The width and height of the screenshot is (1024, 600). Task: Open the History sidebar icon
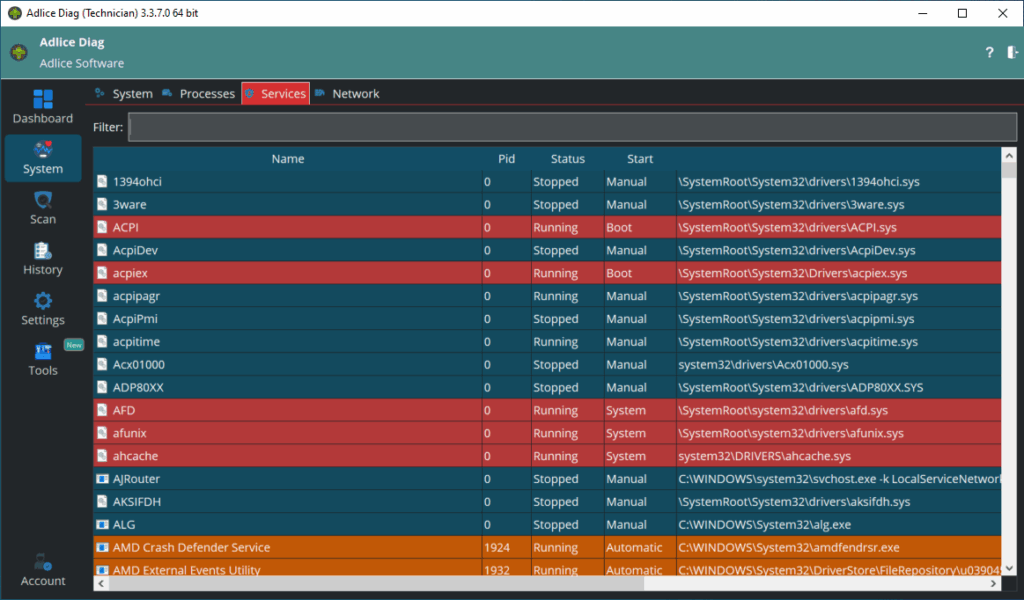[x=42, y=258]
